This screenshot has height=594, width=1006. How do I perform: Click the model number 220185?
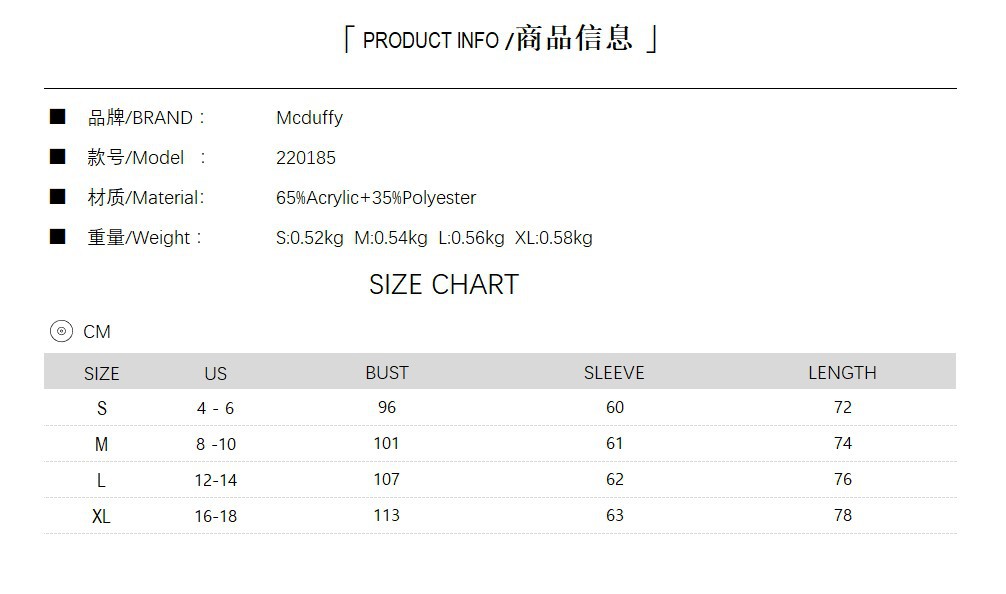click(306, 158)
